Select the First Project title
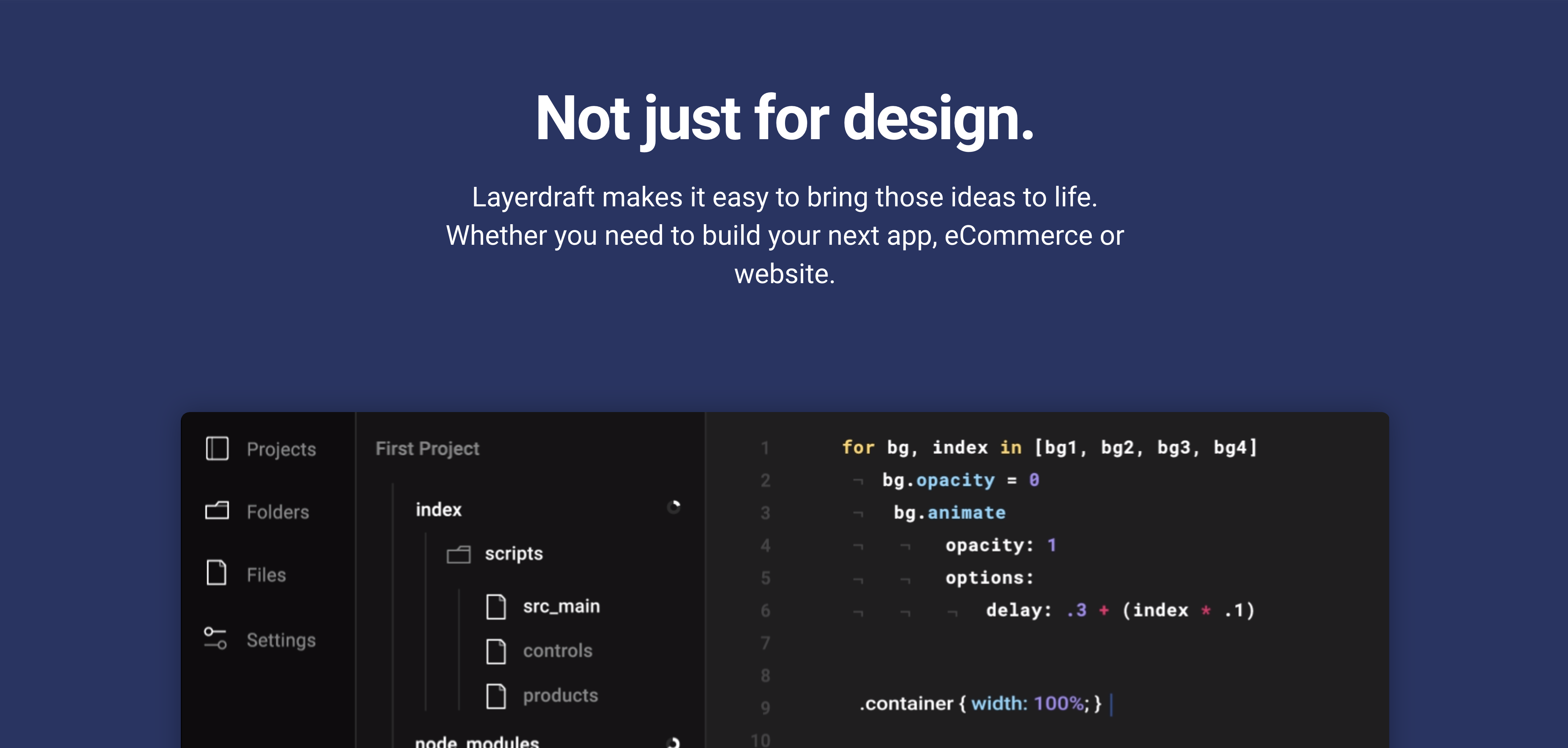This screenshot has width=1568, height=748. (427, 449)
